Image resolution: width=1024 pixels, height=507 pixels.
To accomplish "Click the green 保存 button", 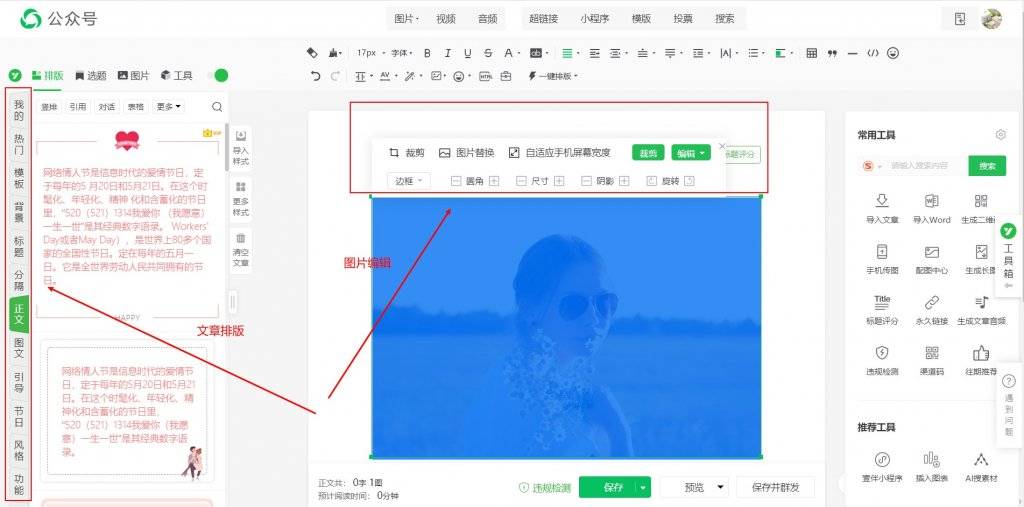I will [607, 487].
